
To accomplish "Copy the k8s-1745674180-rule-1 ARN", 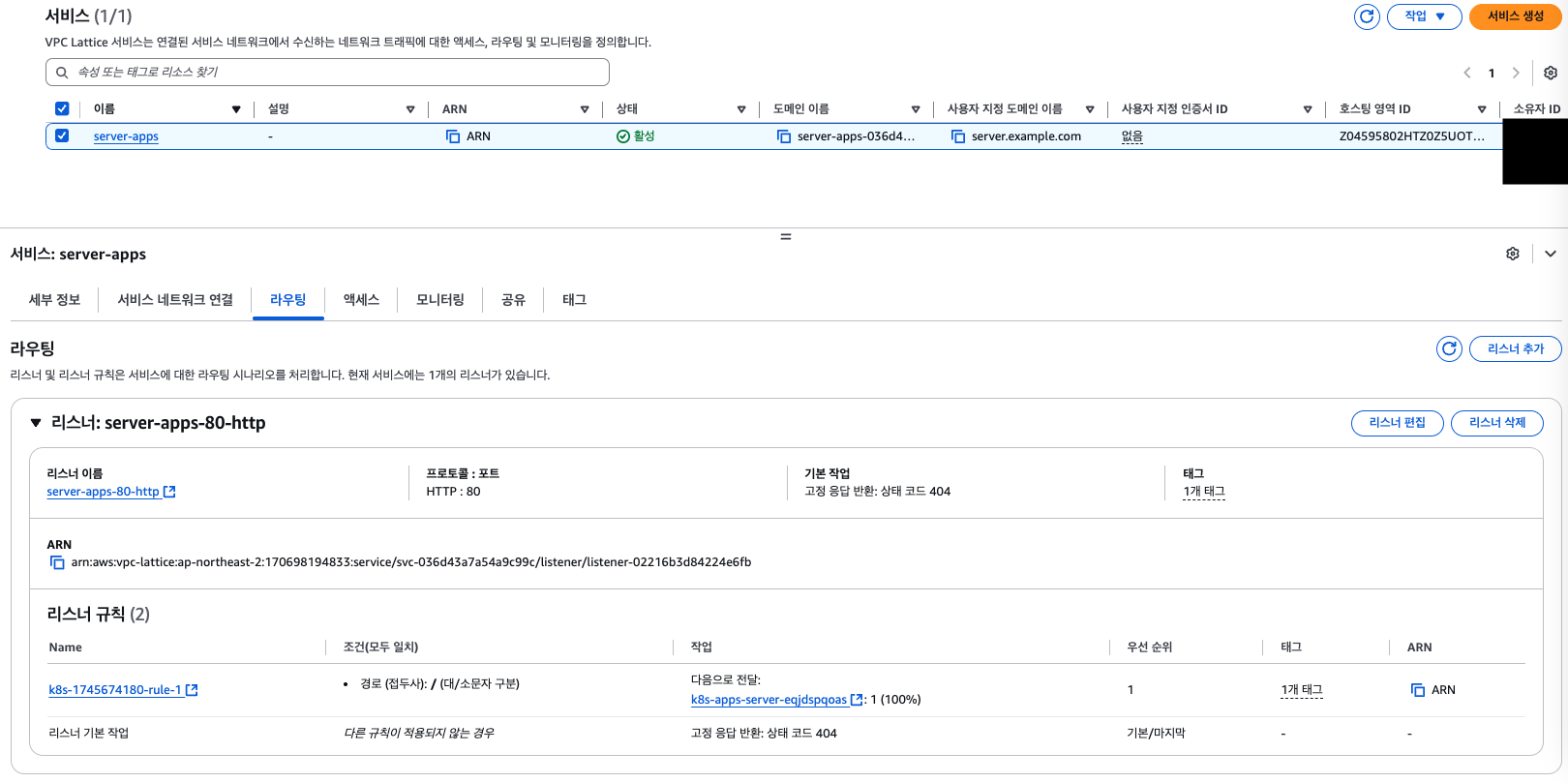I will pyautogui.click(x=1418, y=690).
